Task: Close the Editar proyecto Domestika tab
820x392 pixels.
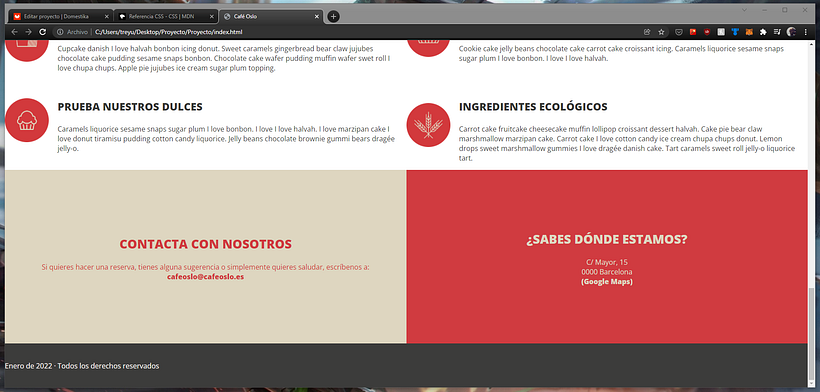Action: [107, 16]
